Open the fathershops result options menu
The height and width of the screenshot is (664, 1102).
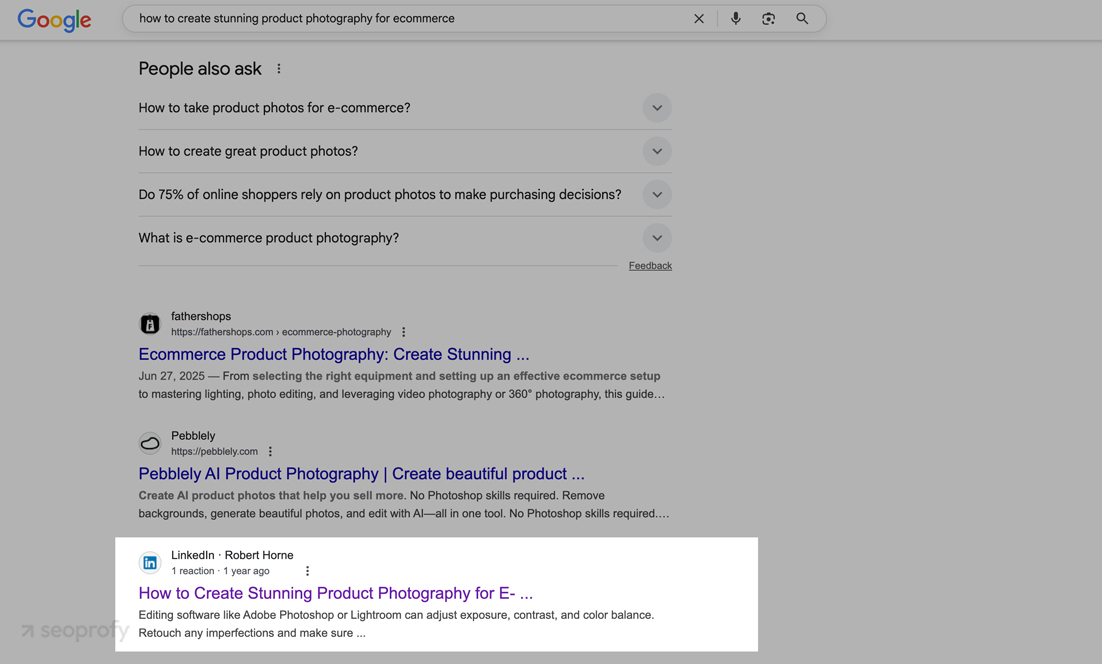click(x=403, y=332)
